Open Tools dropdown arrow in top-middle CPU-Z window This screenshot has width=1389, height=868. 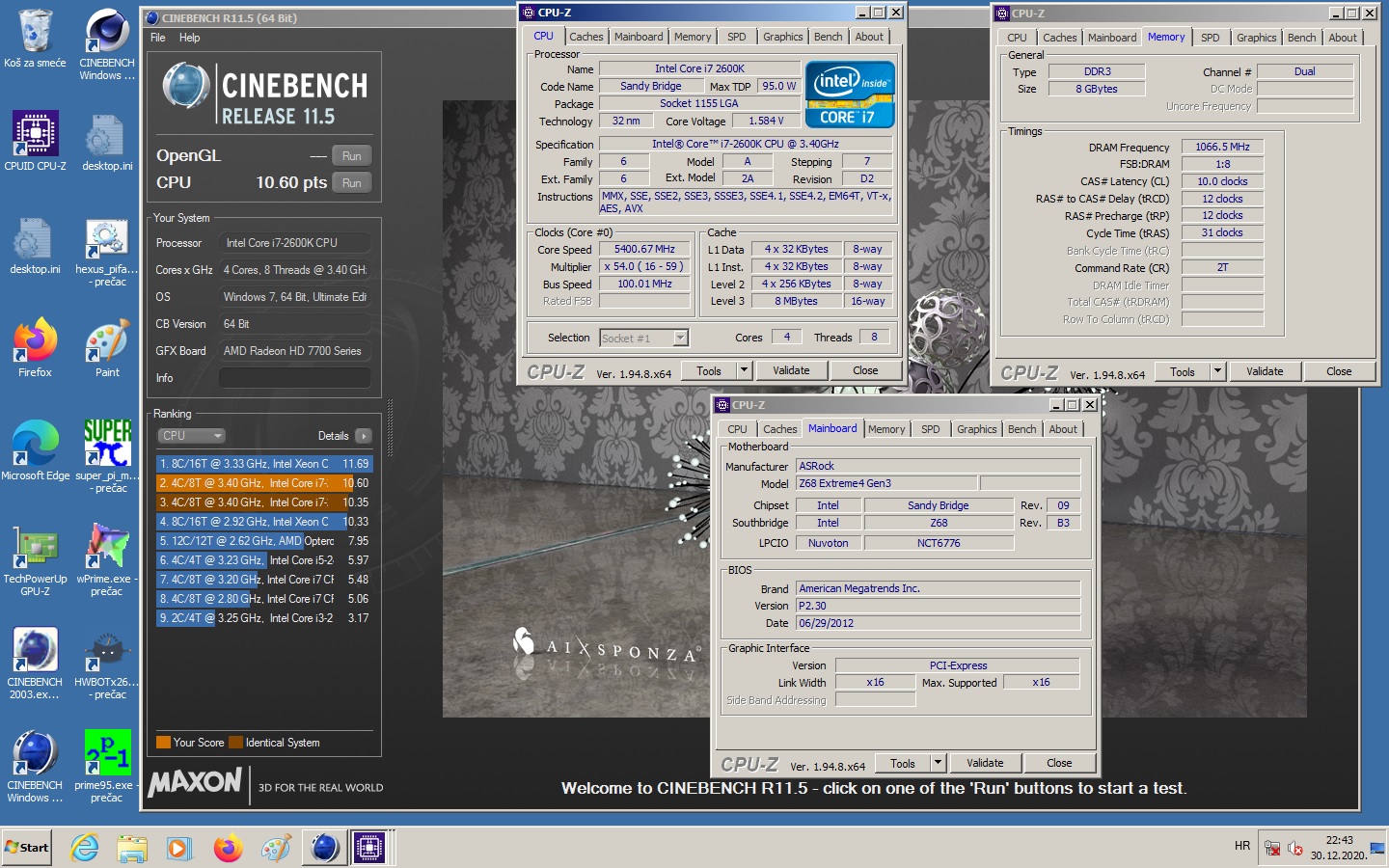744,371
